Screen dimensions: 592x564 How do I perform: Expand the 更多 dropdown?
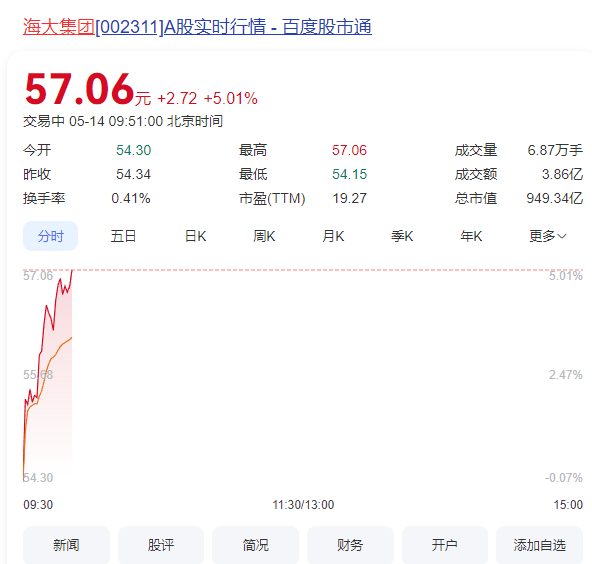(x=547, y=236)
